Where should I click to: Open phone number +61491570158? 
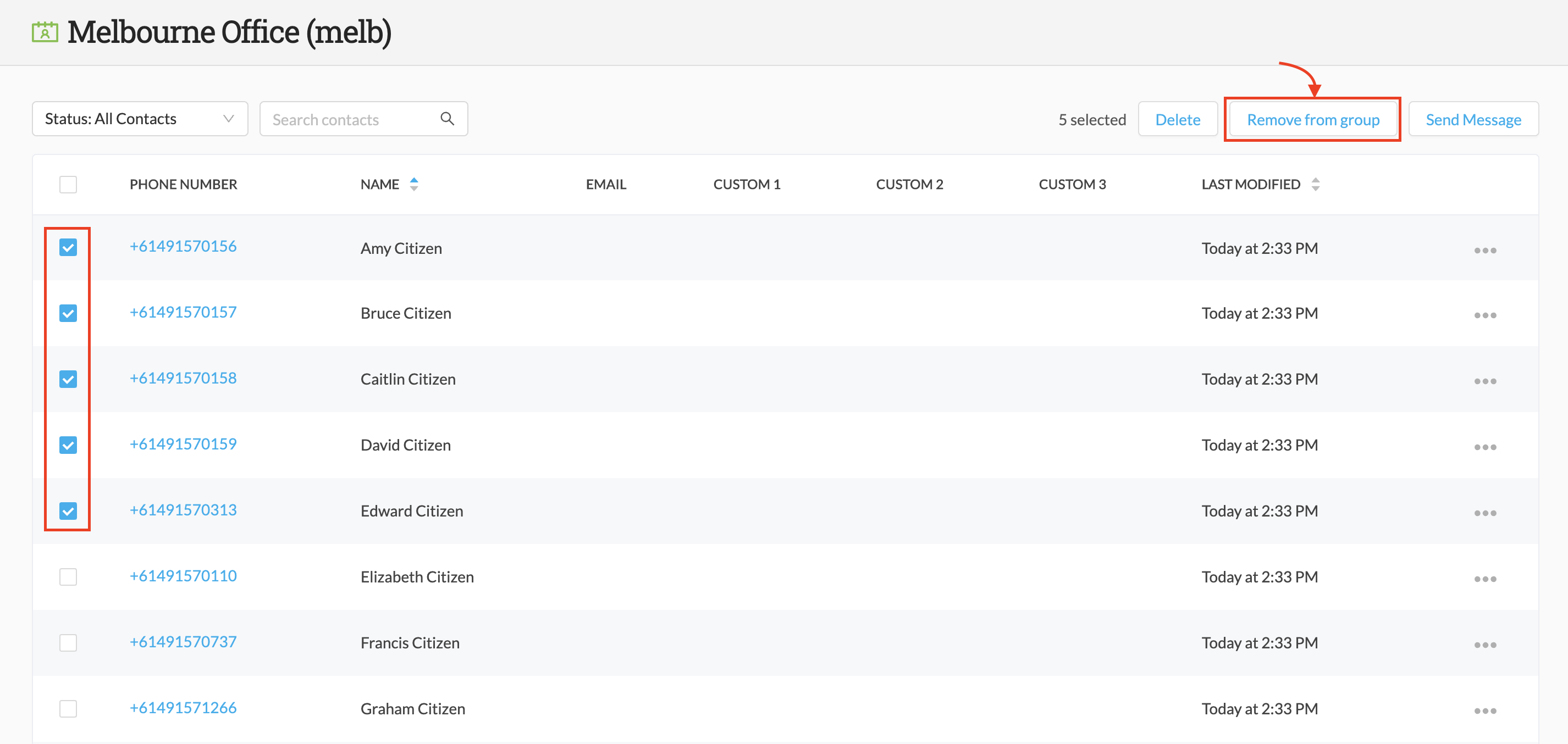[183, 379]
